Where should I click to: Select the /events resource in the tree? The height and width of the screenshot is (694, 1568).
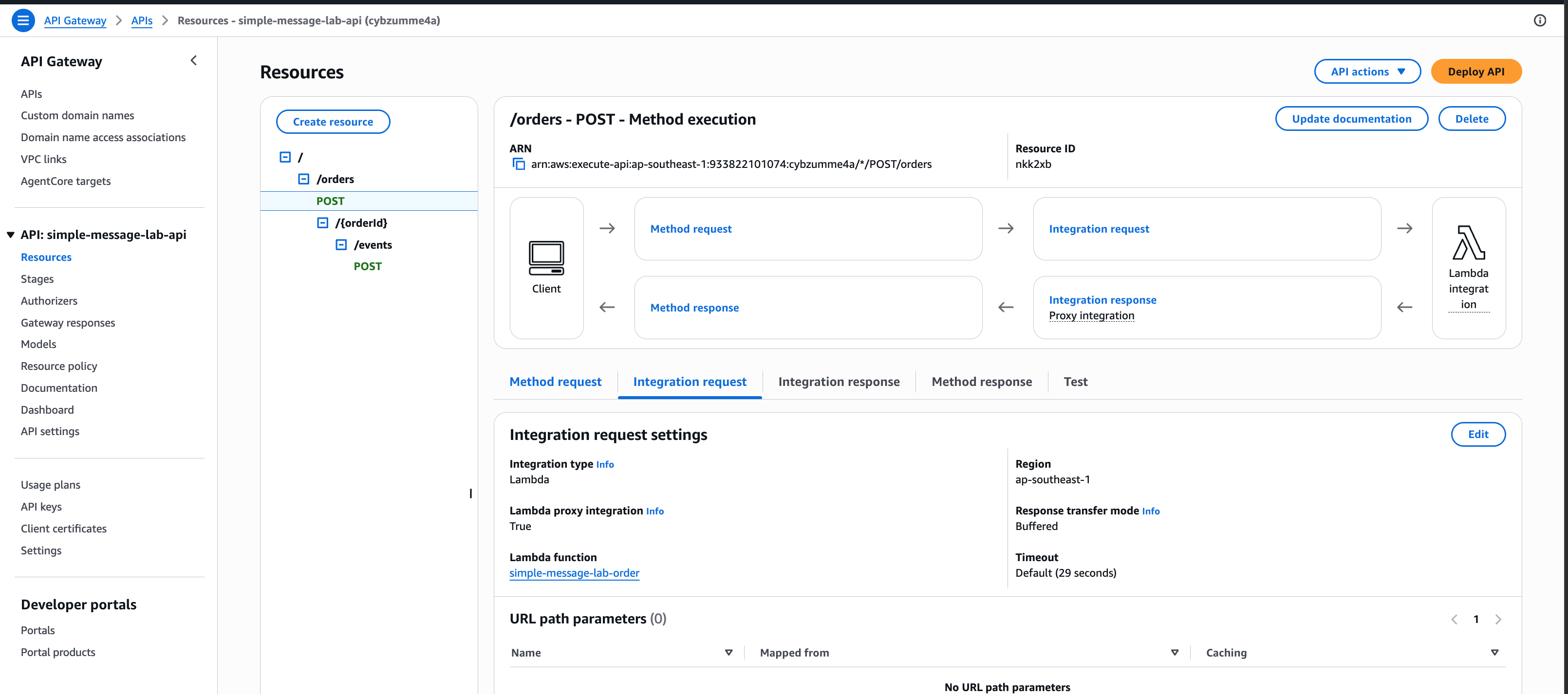373,244
